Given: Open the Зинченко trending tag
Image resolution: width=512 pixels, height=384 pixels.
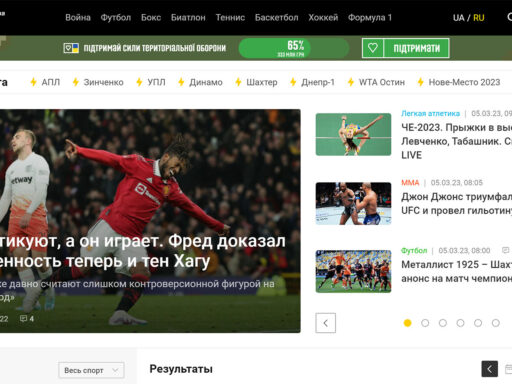Looking at the screenshot, I should 103,82.
